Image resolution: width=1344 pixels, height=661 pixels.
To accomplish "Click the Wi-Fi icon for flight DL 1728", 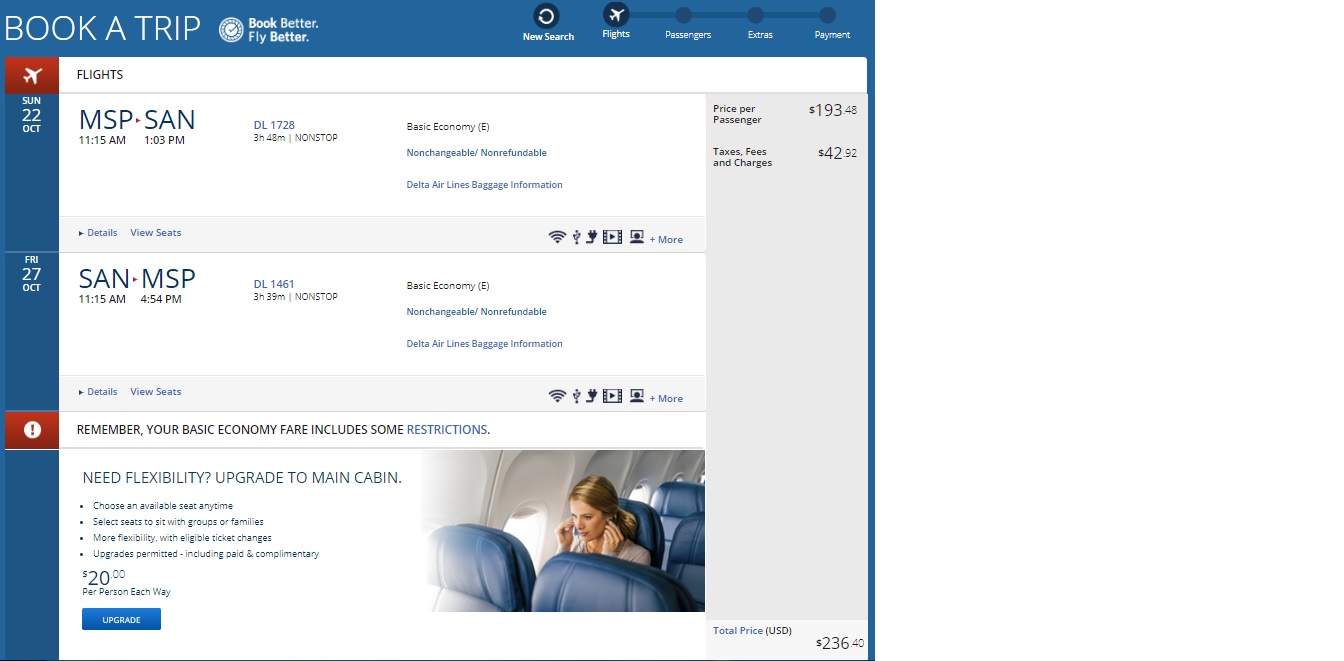I will pos(558,237).
